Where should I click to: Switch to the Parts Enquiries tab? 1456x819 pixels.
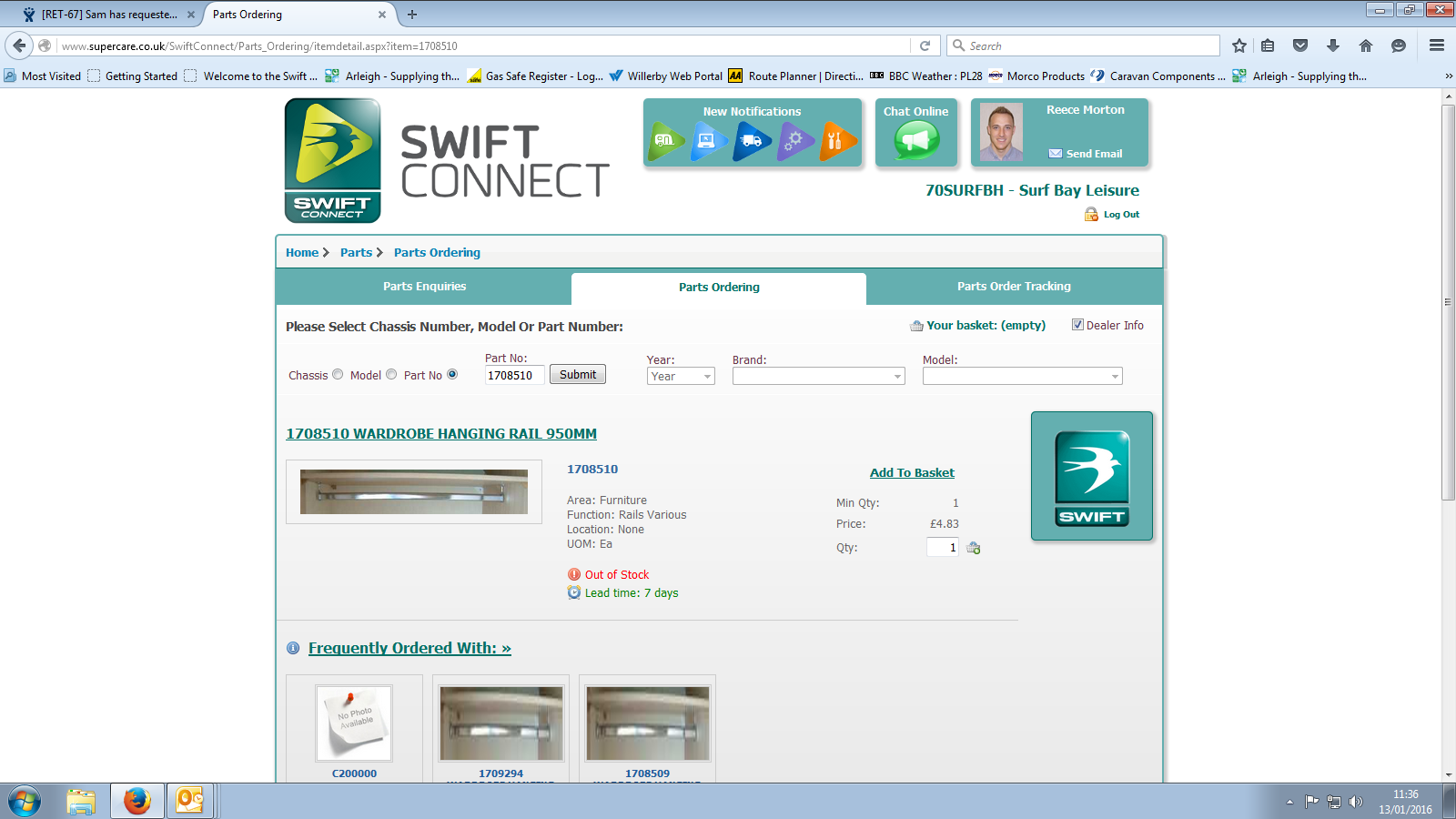424,287
